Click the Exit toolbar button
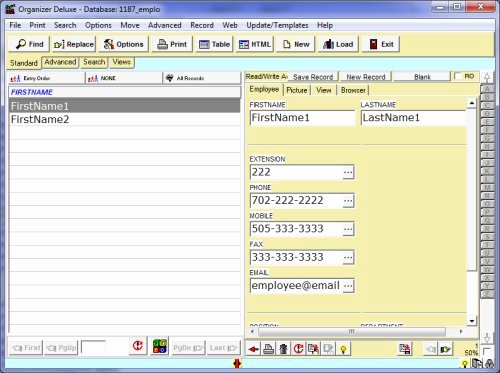Viewport: 500px width, 373px height. pyautogui.click(x=381, y=44)
